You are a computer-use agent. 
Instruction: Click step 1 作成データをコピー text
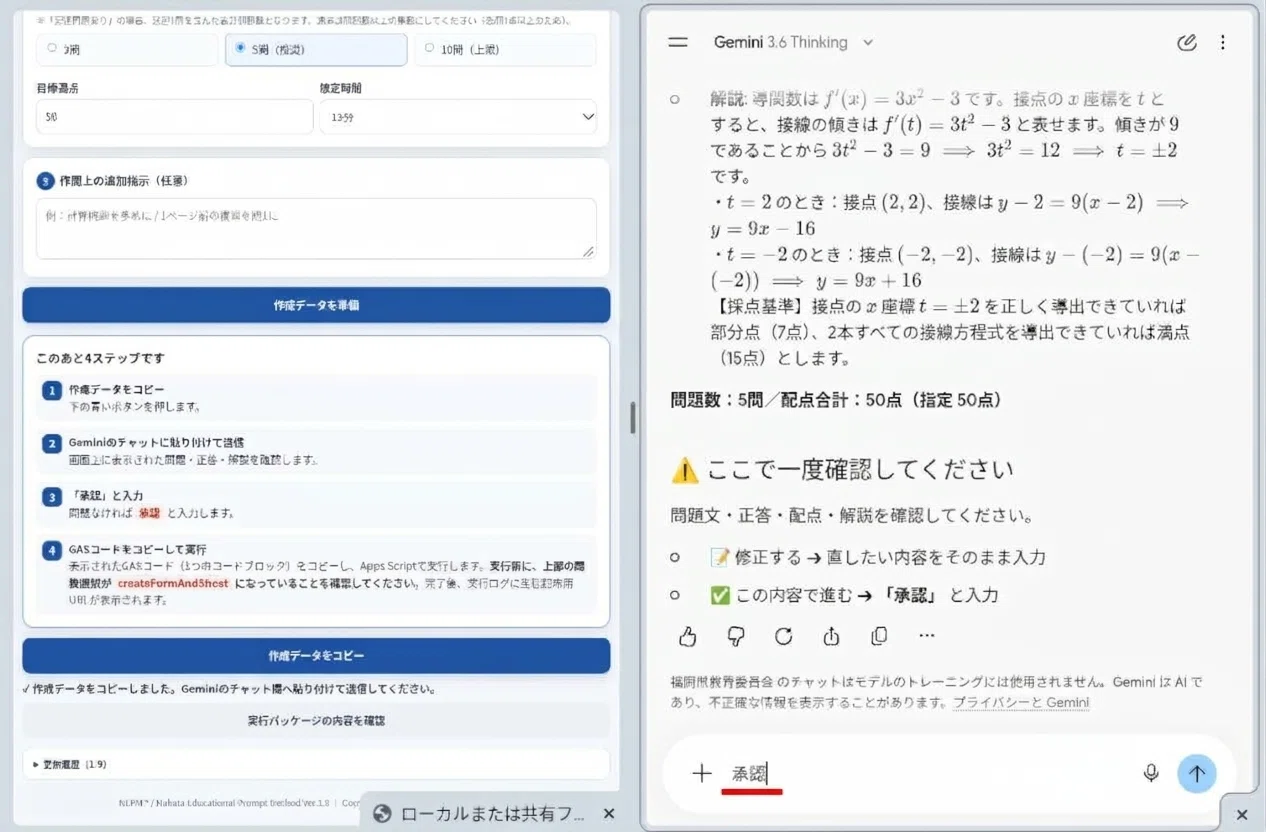coord(117,389)
